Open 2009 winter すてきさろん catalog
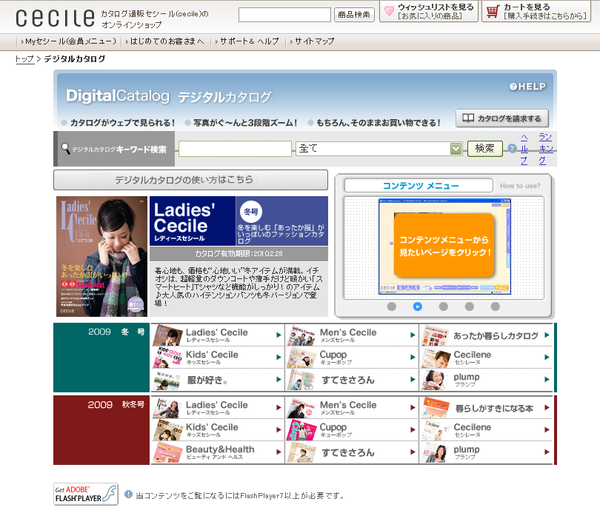600x513 pixels. click(351, 380)
